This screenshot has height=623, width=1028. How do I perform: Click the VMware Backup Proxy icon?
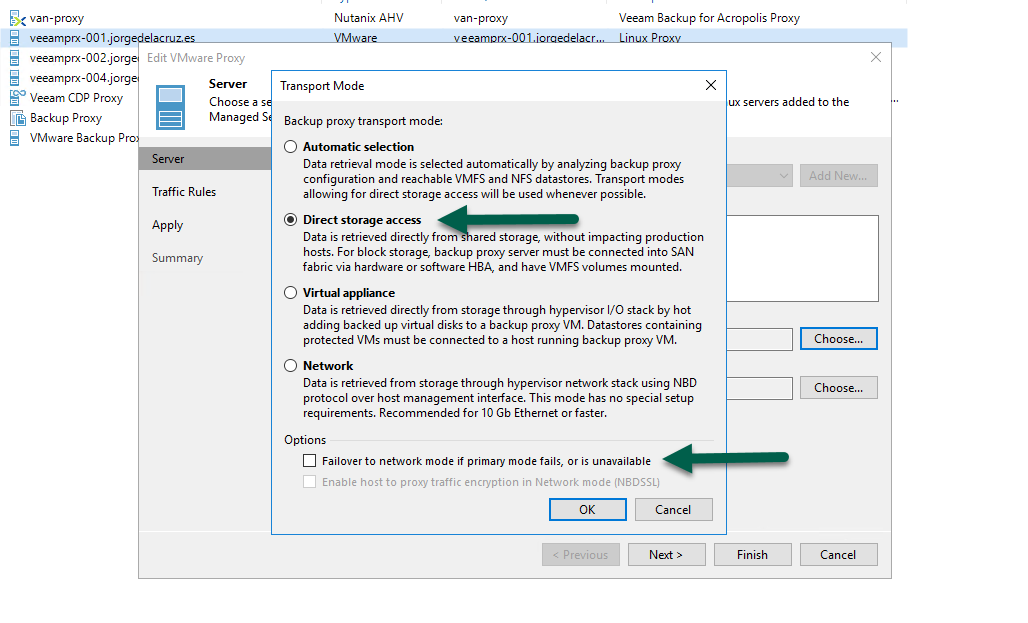point(14,138)
